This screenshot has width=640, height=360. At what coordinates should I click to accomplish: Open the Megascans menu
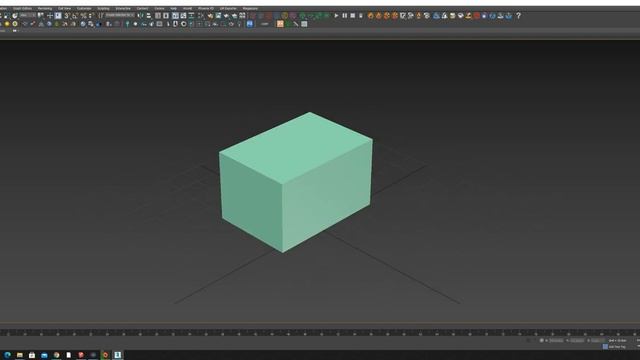click(250, 8)
